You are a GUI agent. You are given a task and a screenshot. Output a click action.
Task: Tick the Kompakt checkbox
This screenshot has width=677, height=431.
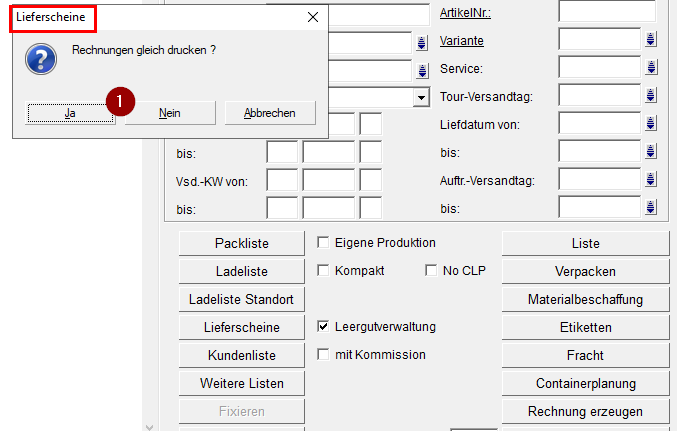323,271
